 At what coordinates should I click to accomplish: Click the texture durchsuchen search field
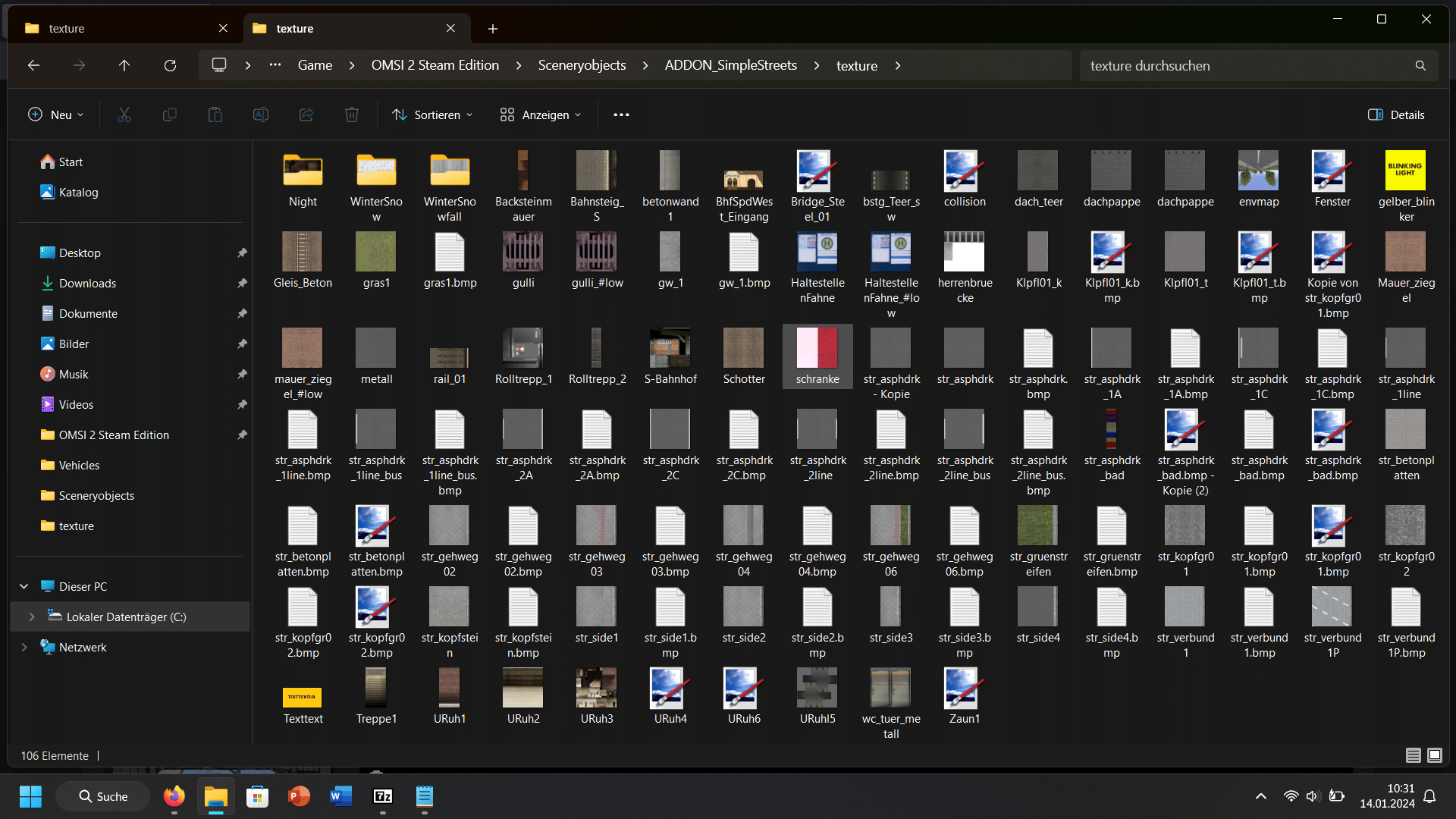[x=1251, y=65]
